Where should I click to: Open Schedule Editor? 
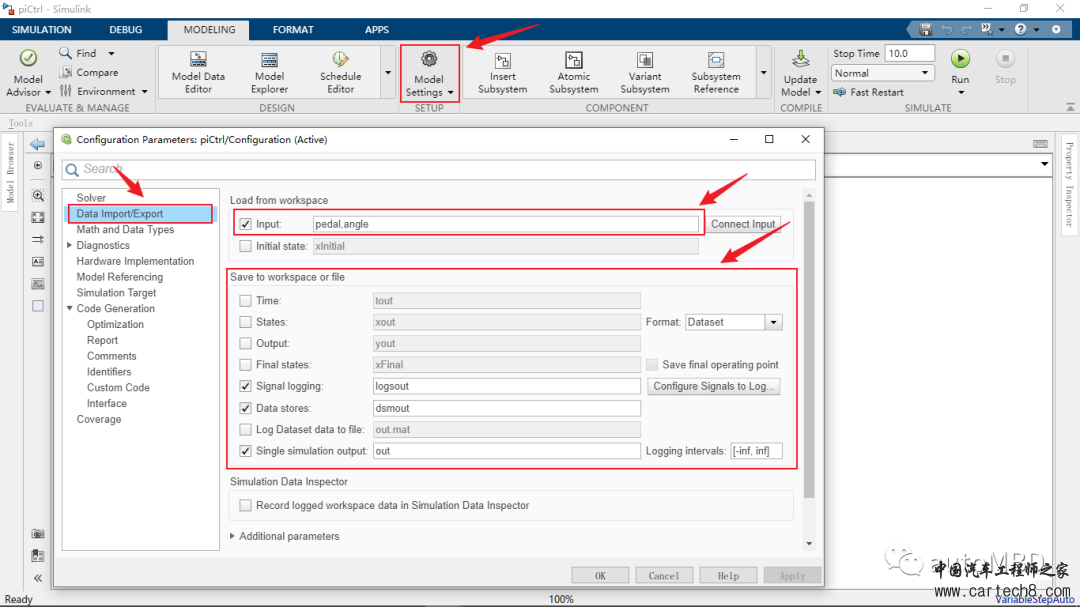340,72
